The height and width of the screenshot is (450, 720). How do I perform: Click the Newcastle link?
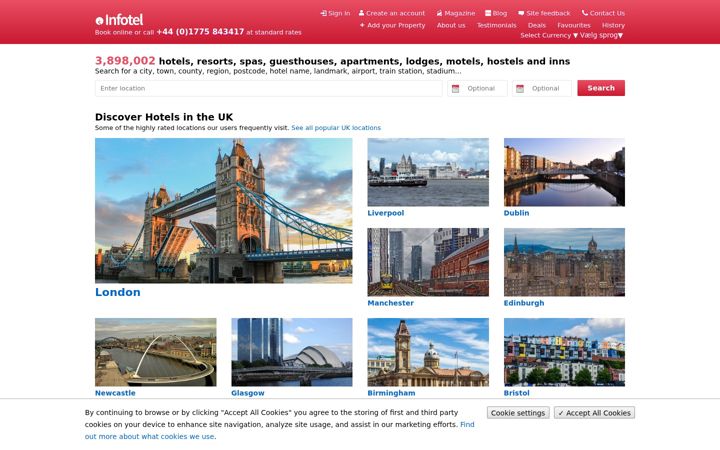[115, 393]
